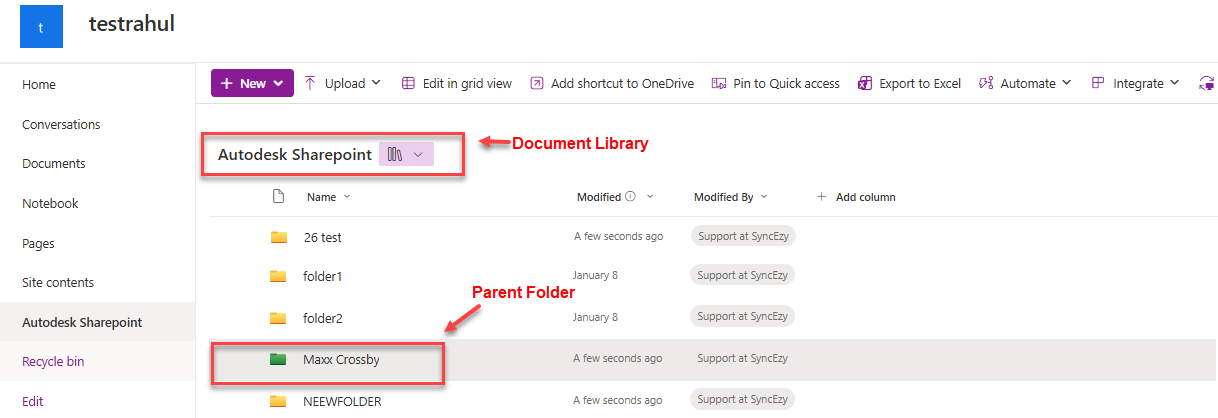Click the green Maxx Crossby folder icon
The height and width of the screenshot is (418, 1218).
(x=278, y=359)
